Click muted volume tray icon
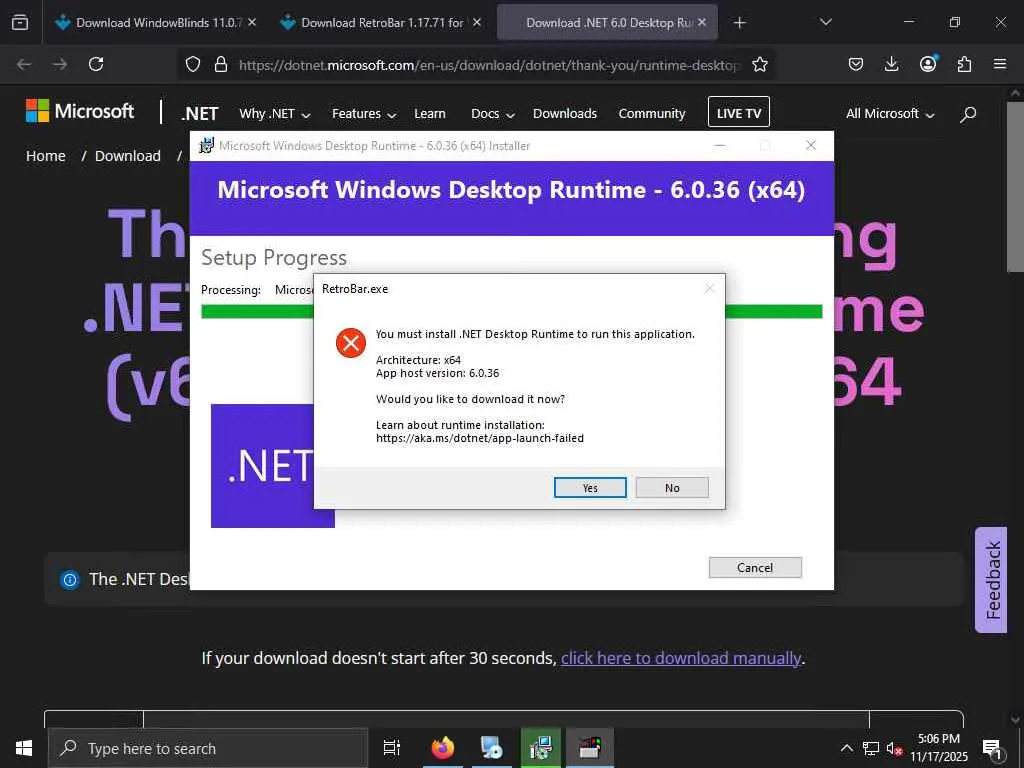 (x=894, y=748)
